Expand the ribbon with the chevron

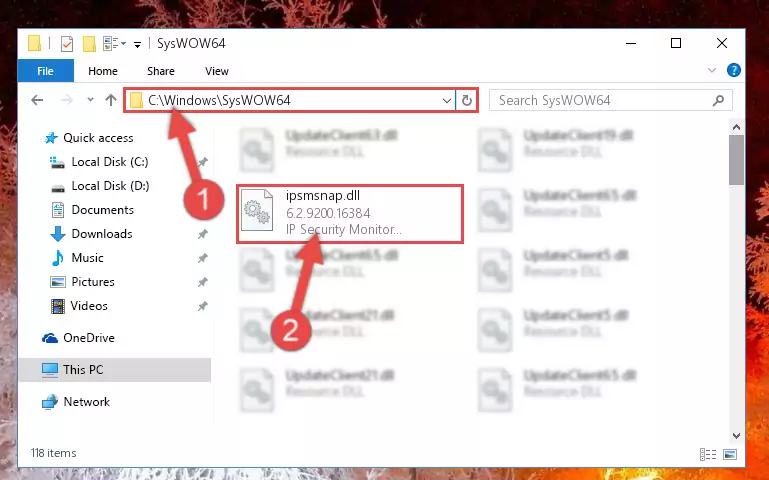(x=712, y=71)
